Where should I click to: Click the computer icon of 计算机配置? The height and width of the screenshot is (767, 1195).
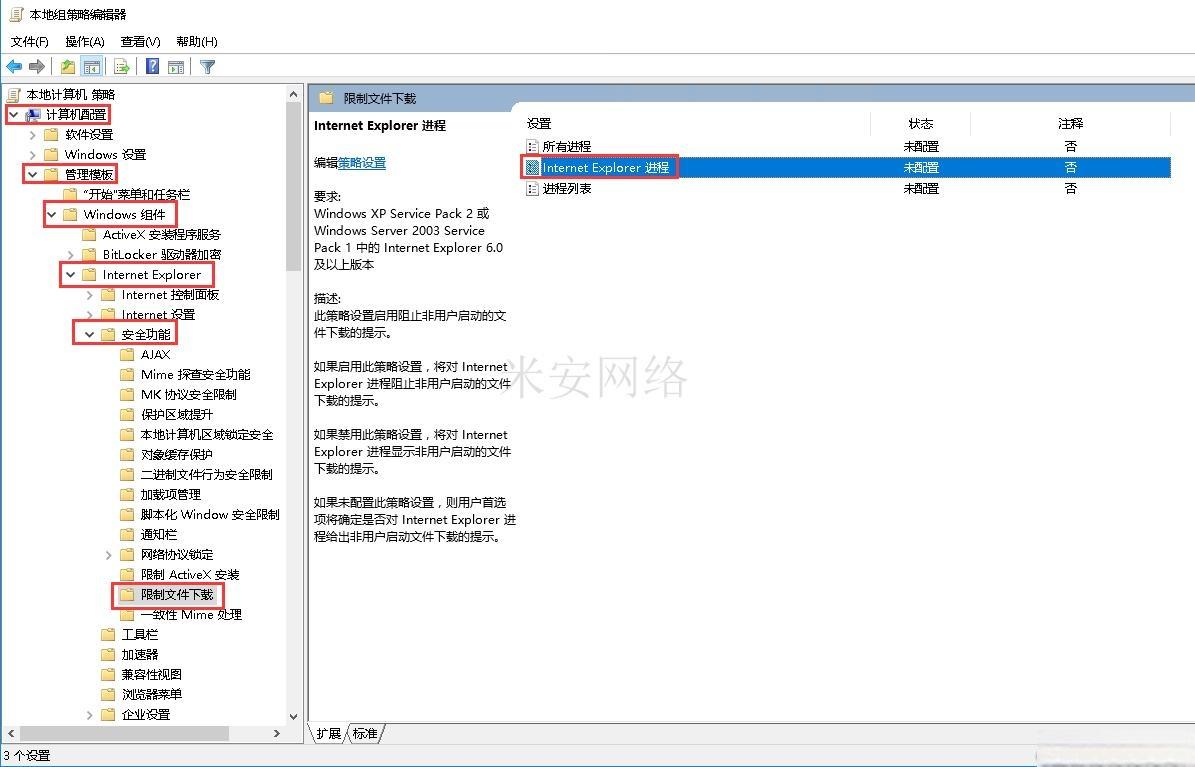[33, 114]
